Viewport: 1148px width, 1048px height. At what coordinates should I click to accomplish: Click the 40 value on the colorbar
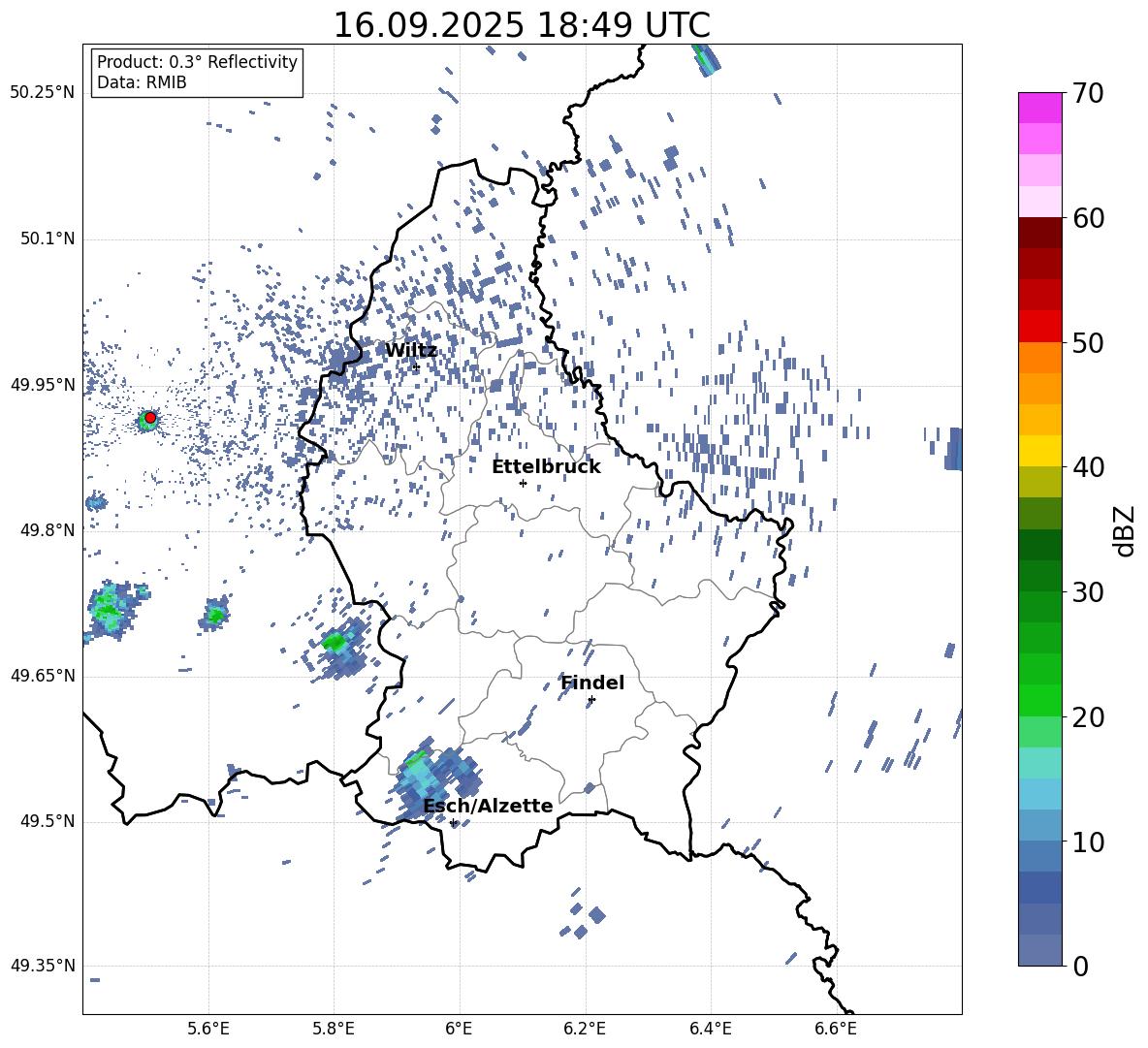(1088, 467)
